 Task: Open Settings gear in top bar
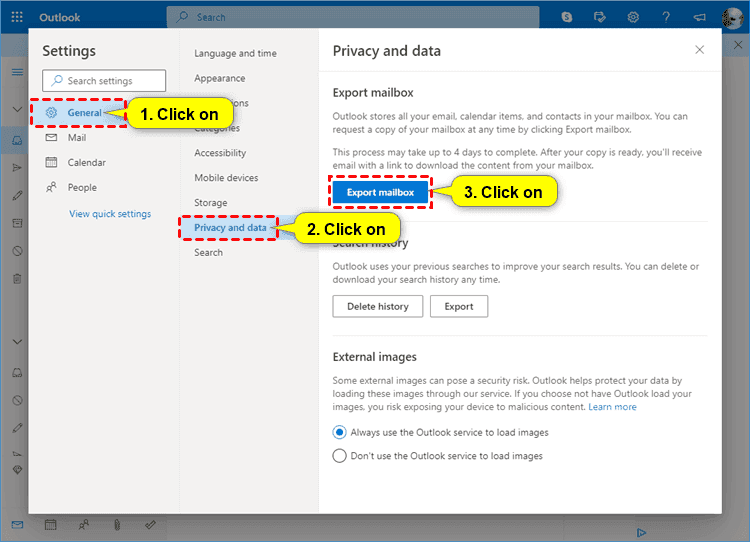click(633, 17)
